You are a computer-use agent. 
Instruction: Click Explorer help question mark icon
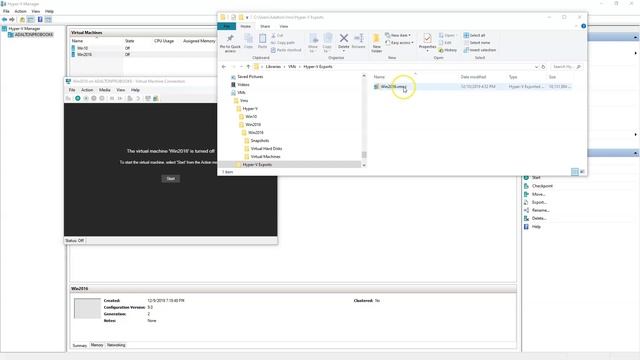click(x=583, y=26)
